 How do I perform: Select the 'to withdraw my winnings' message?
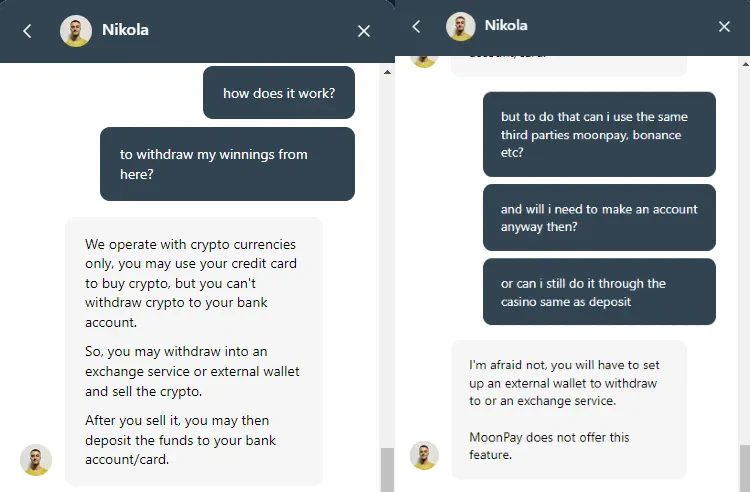(x=227, y=164)
